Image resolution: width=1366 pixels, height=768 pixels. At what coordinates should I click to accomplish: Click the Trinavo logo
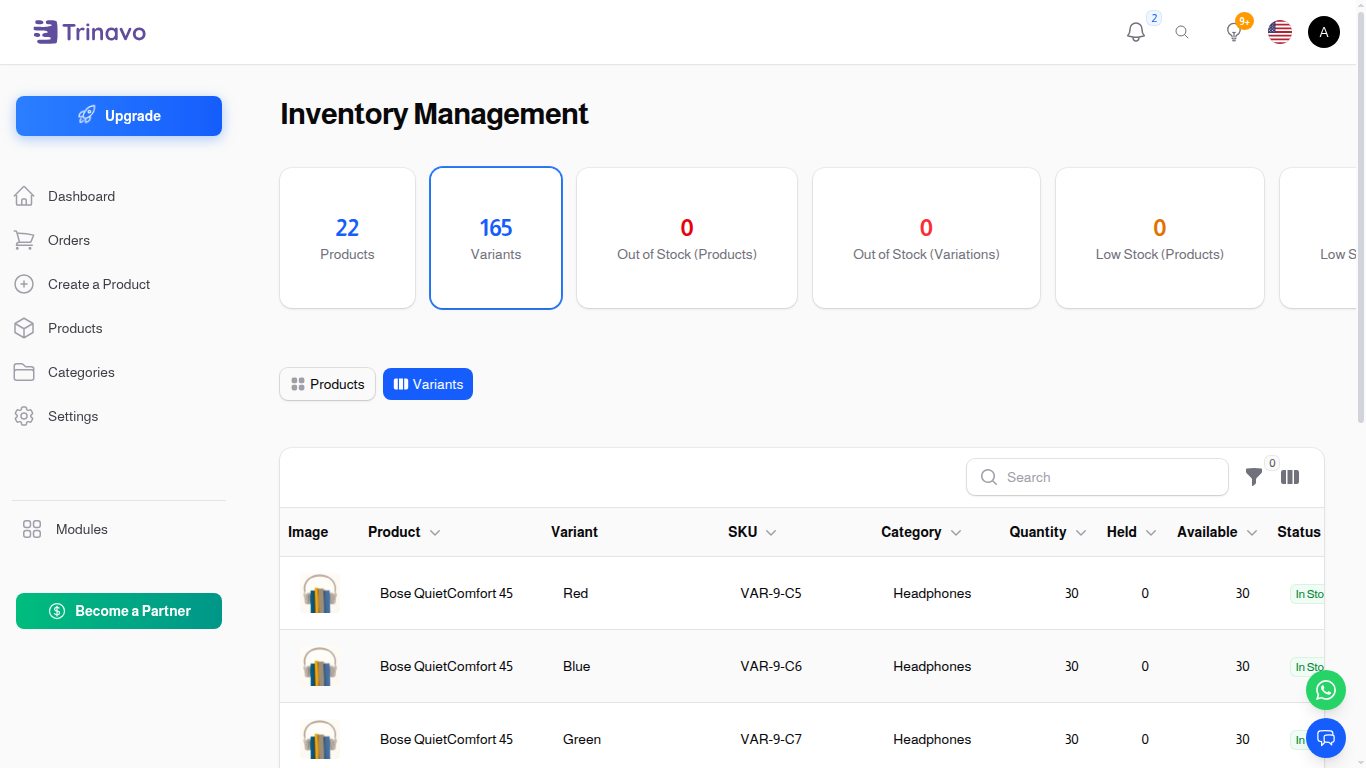[90, 32]
